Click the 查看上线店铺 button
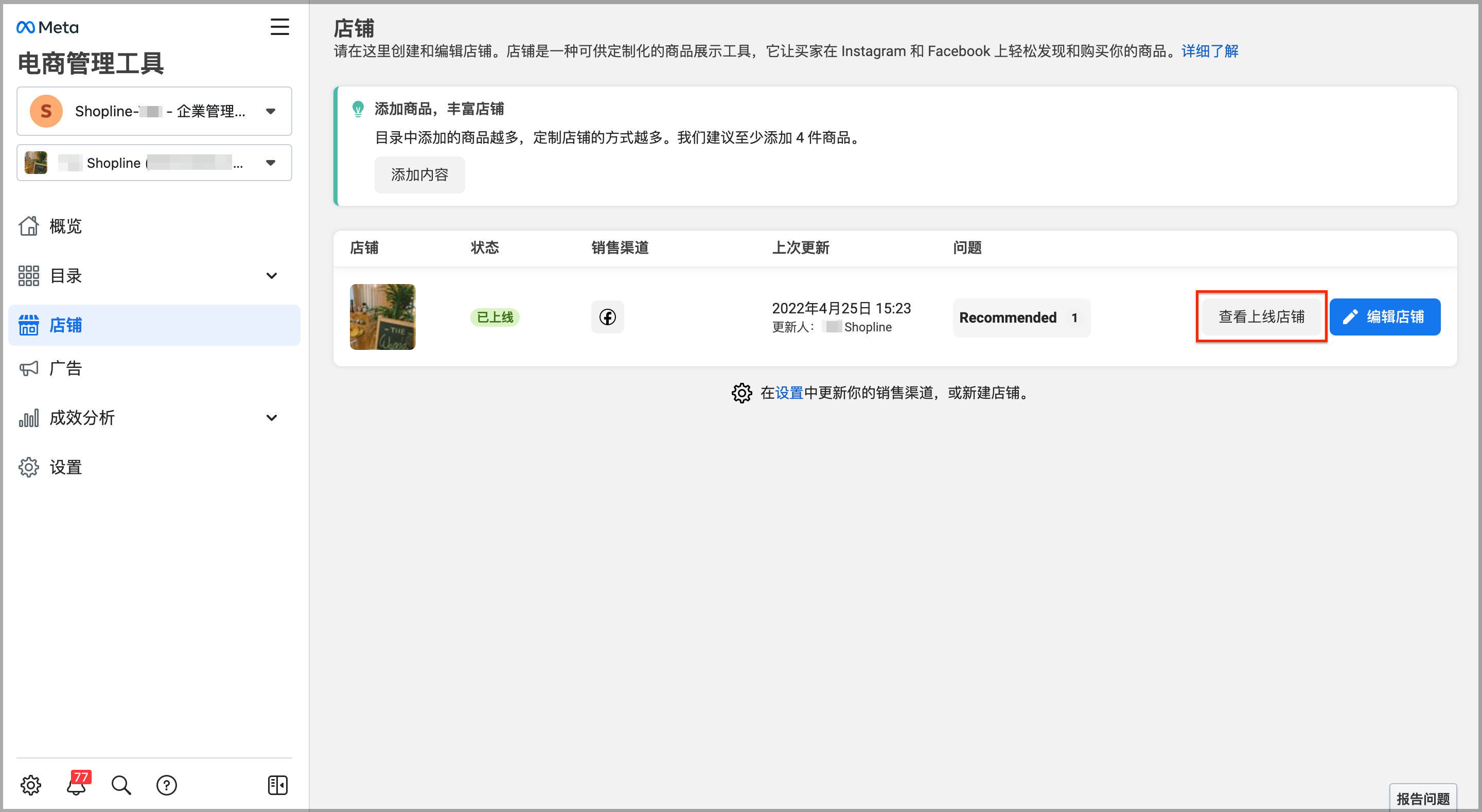The height and width of the screenshot is (812, 1482). coord(1261,316)
